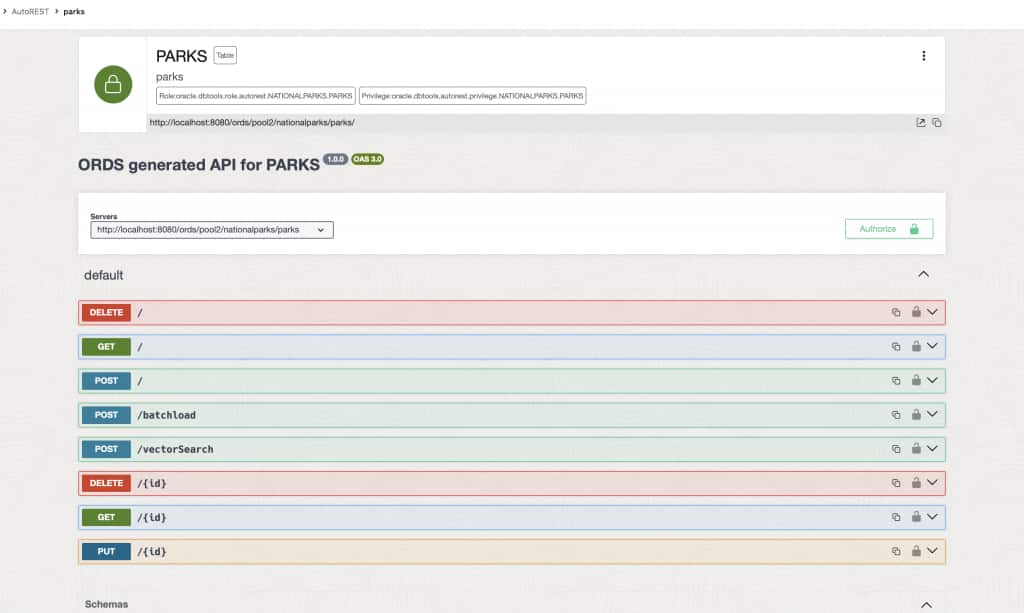Click the lock icon on GET / endpoint
This screenshot has width=1024, height=613.
click(916, 346)
